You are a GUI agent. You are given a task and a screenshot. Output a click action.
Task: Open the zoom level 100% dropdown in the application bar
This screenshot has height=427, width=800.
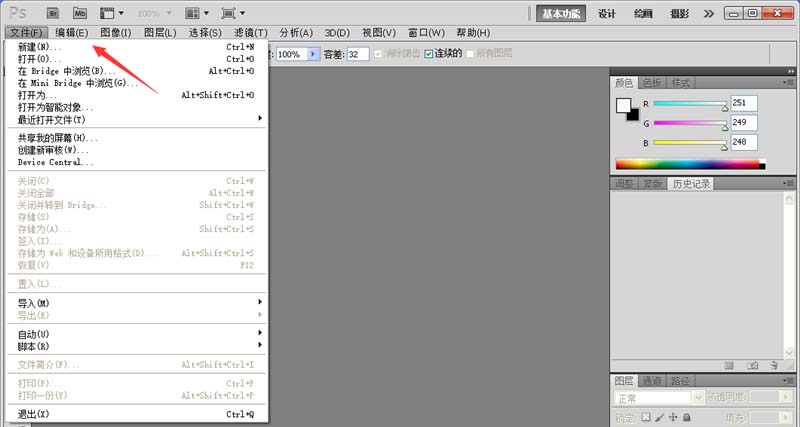coord(155,13)
